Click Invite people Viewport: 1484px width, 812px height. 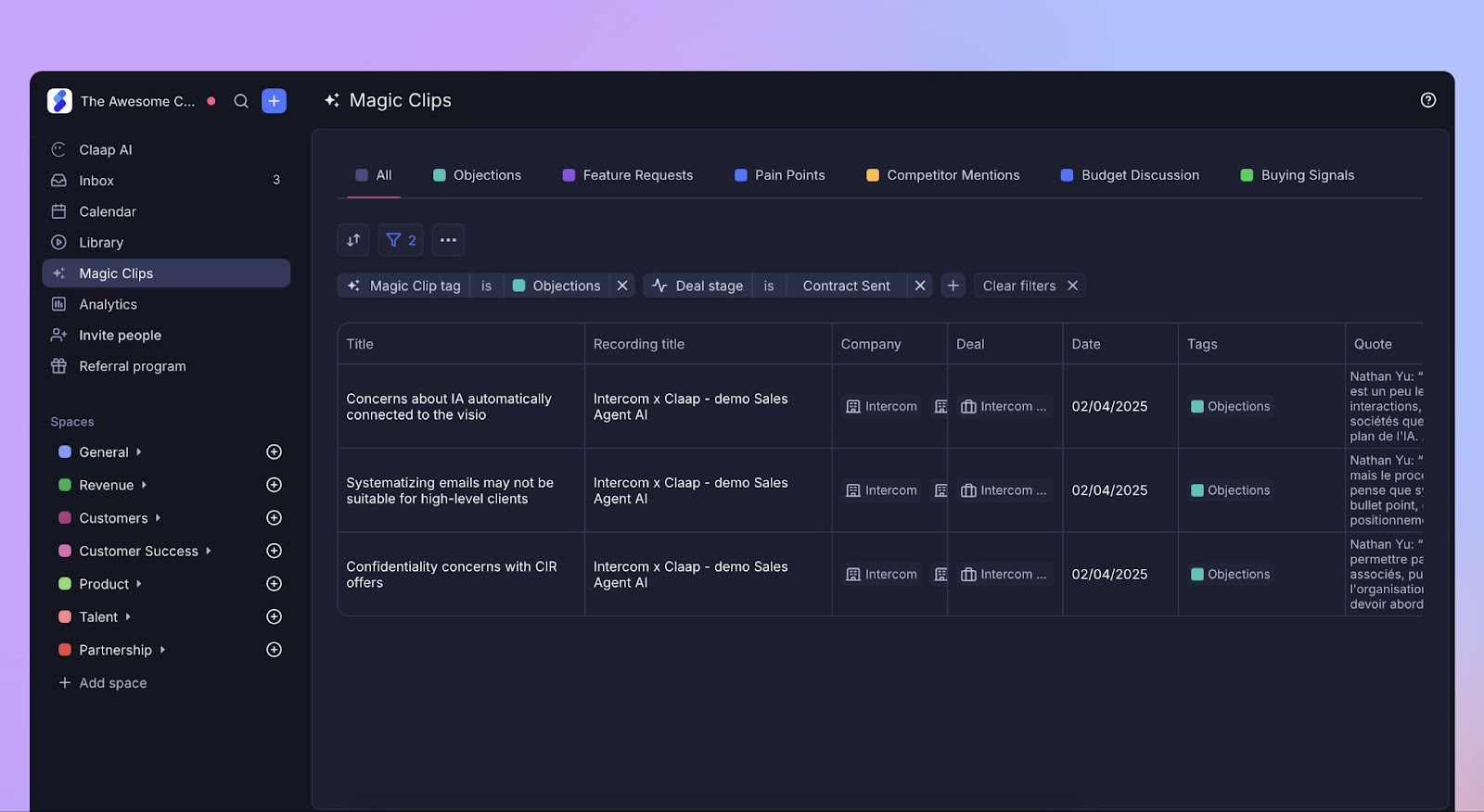(166, 335)
